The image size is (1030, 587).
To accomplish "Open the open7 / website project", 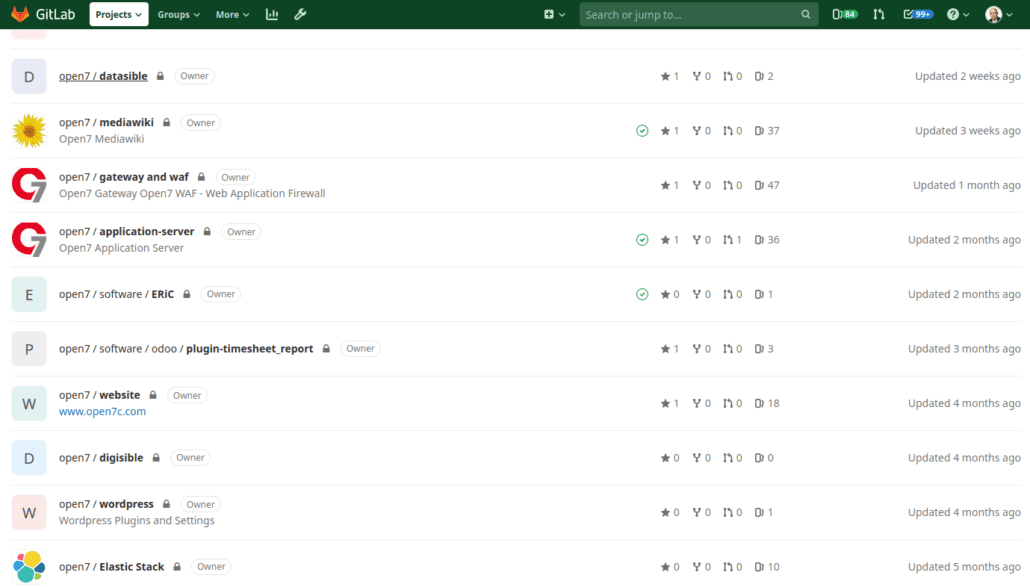I will pos(100,395).
